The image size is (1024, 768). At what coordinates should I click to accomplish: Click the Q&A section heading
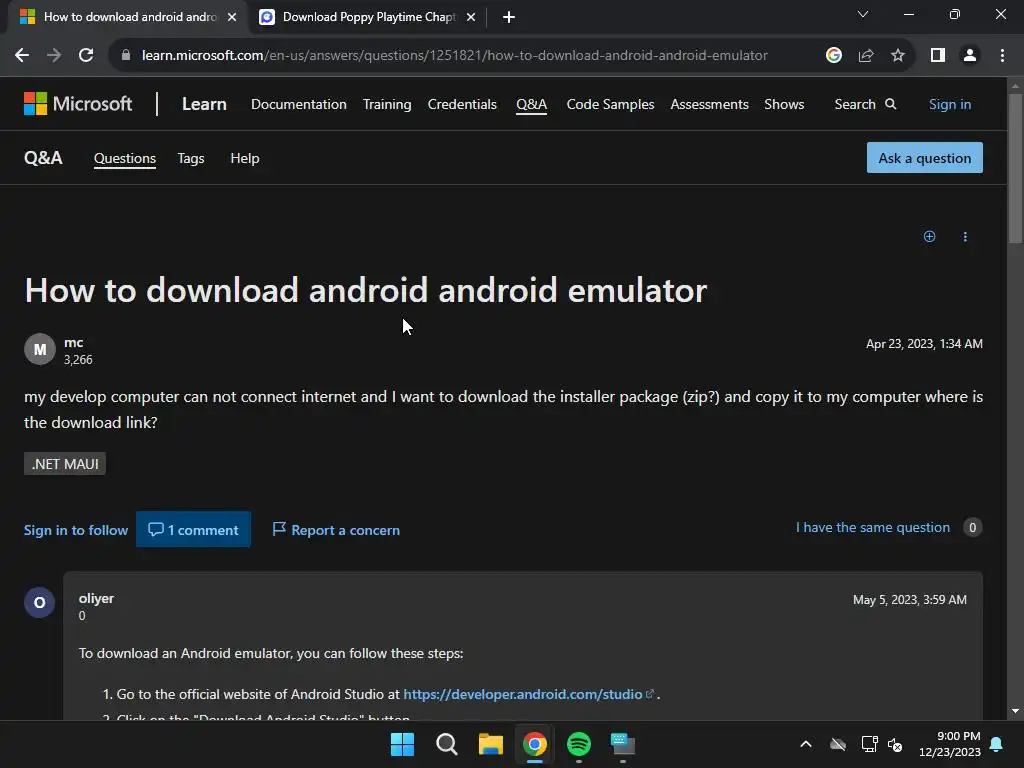point(43,158)
